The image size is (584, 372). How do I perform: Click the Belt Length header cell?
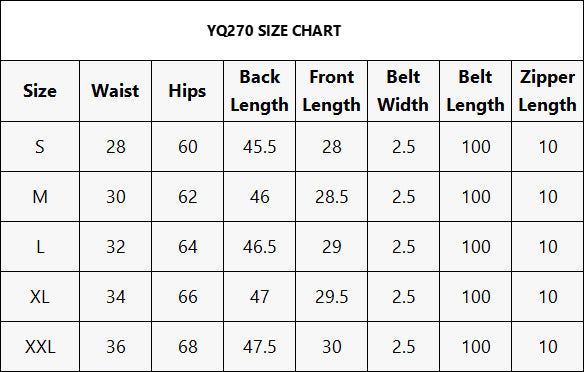pos(476,91)
